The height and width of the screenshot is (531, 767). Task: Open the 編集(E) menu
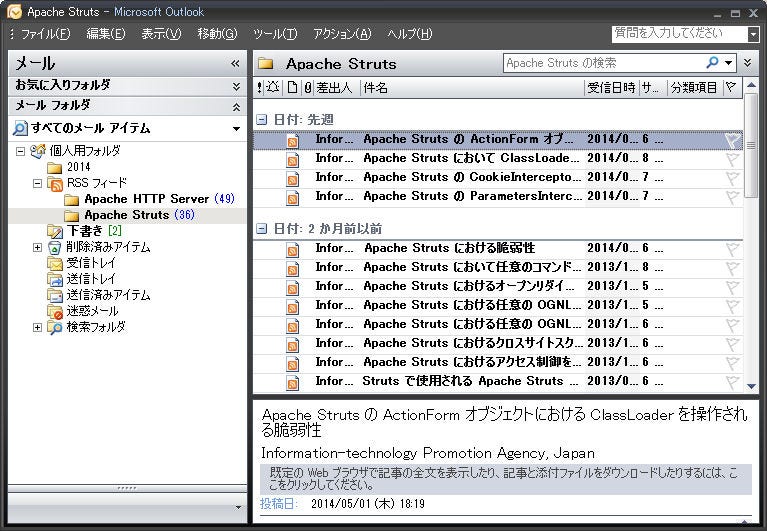point(106,34)
